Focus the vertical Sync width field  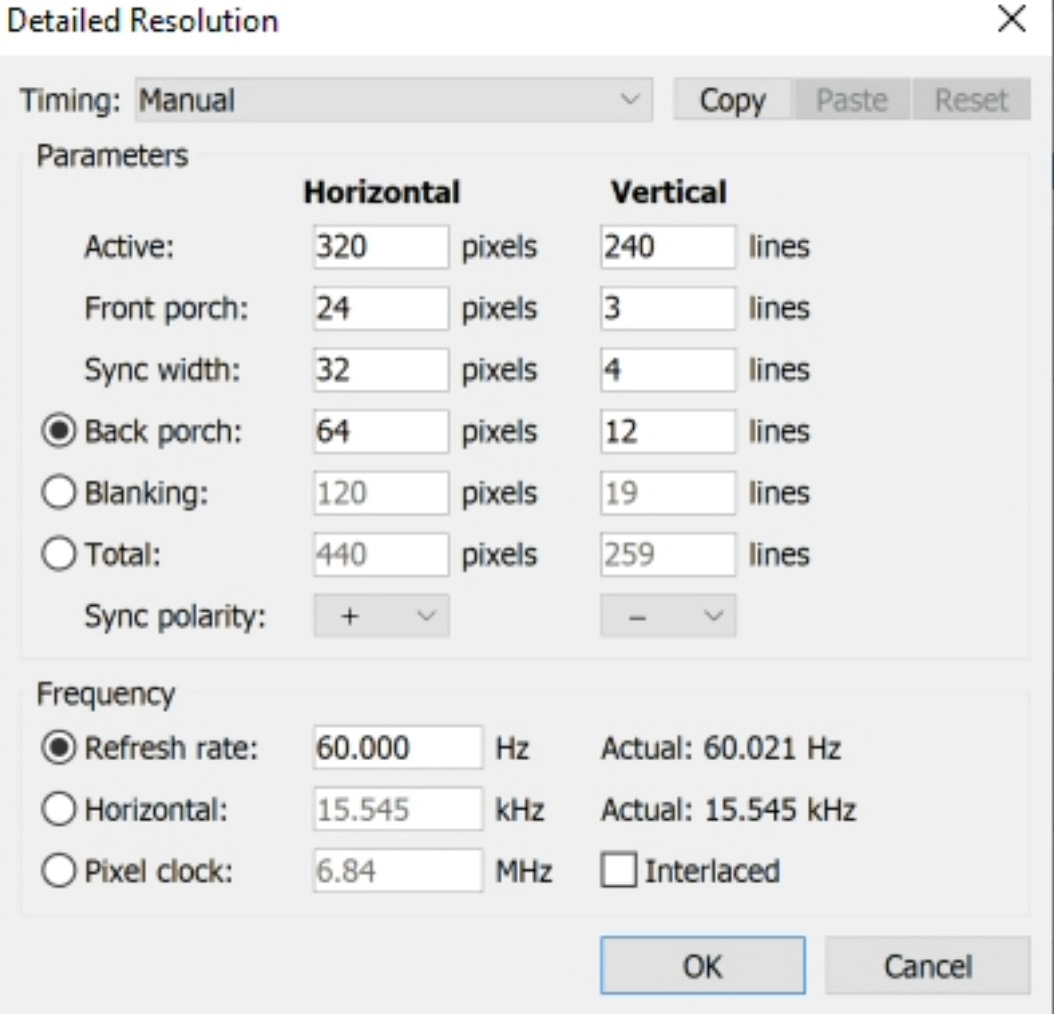[667, 370]
